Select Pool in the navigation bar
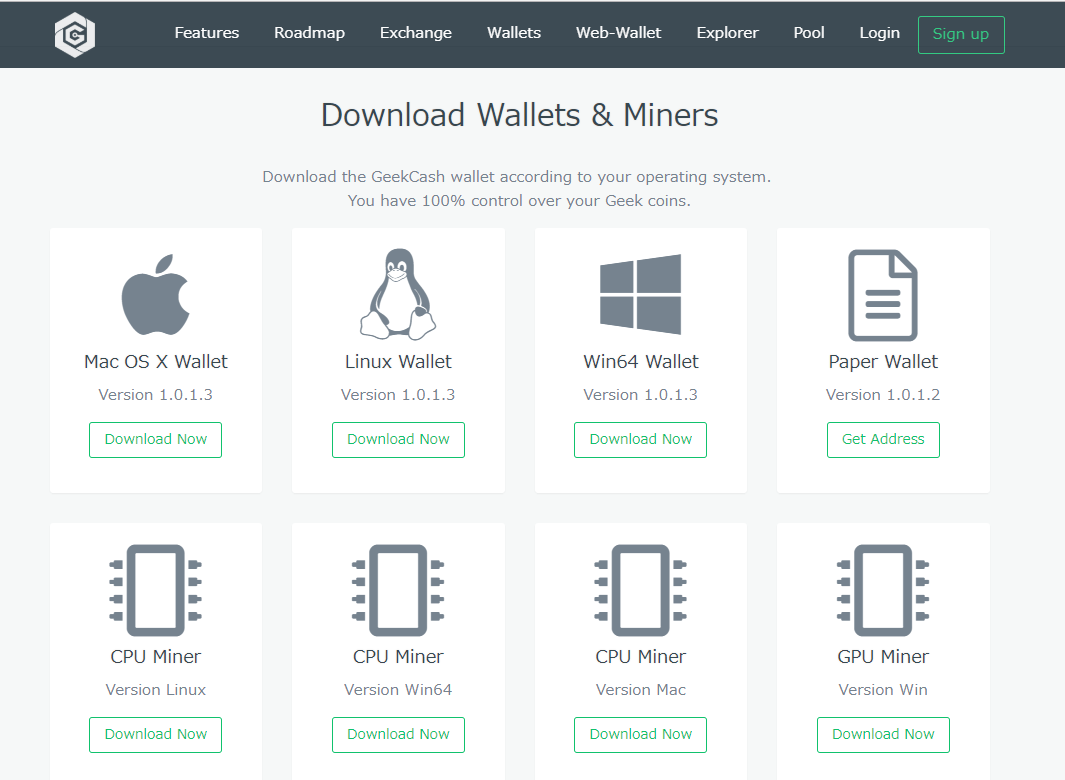 (x=809, y=33)
